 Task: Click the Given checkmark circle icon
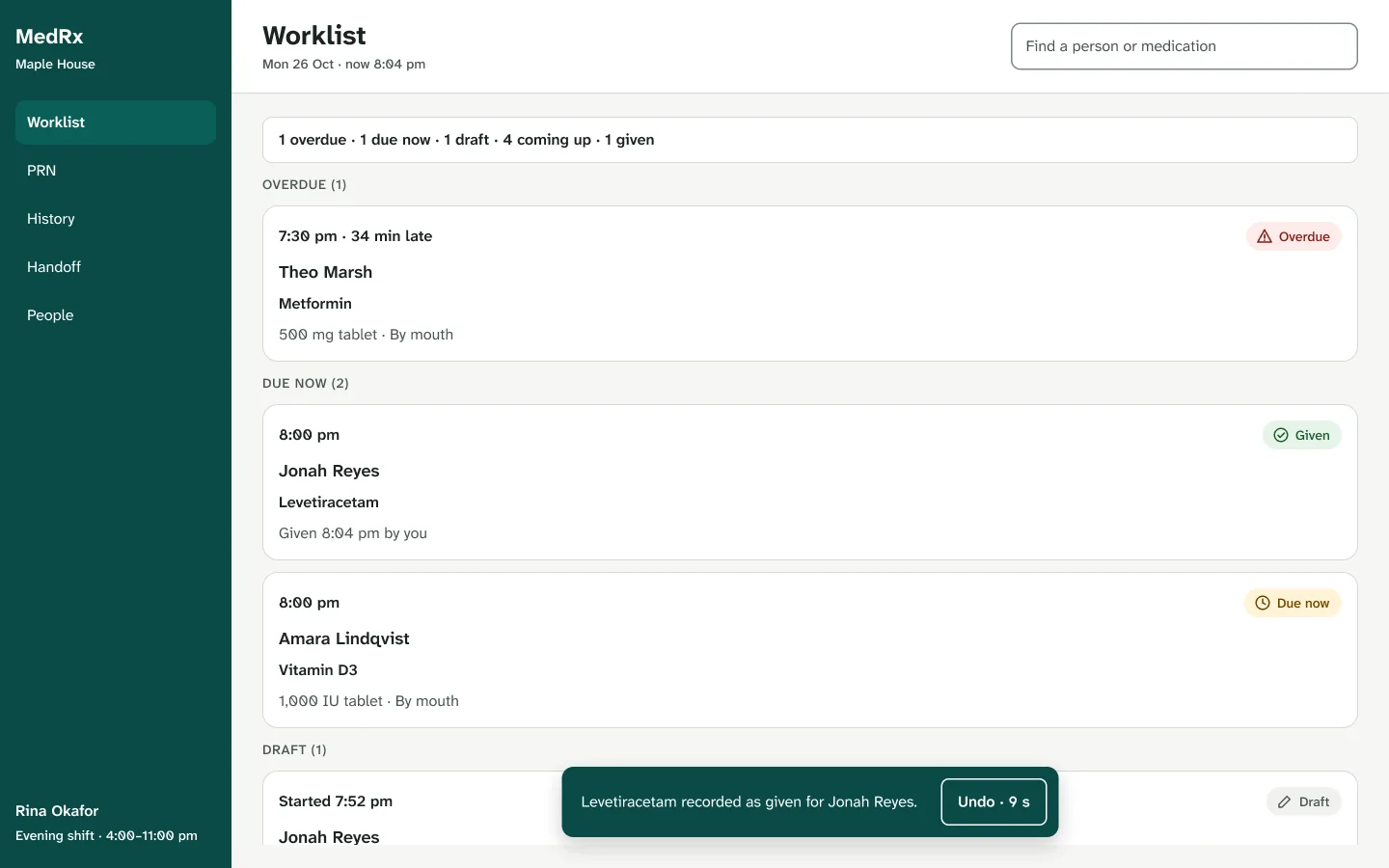[1280, 435]
